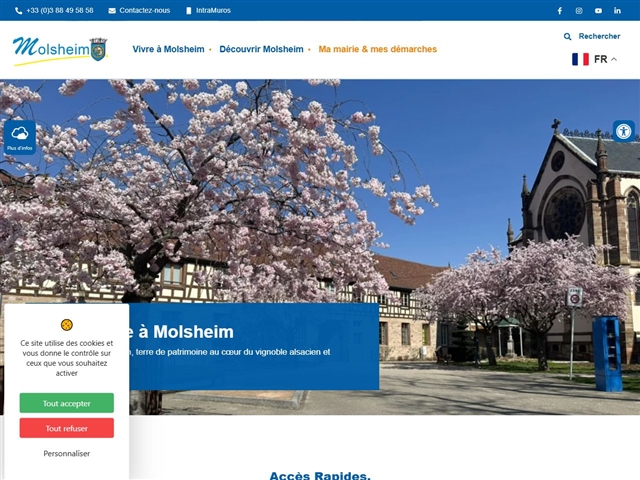Expand the FR language chevron
This screenshot has height=480, width=640.
[614, 60]
